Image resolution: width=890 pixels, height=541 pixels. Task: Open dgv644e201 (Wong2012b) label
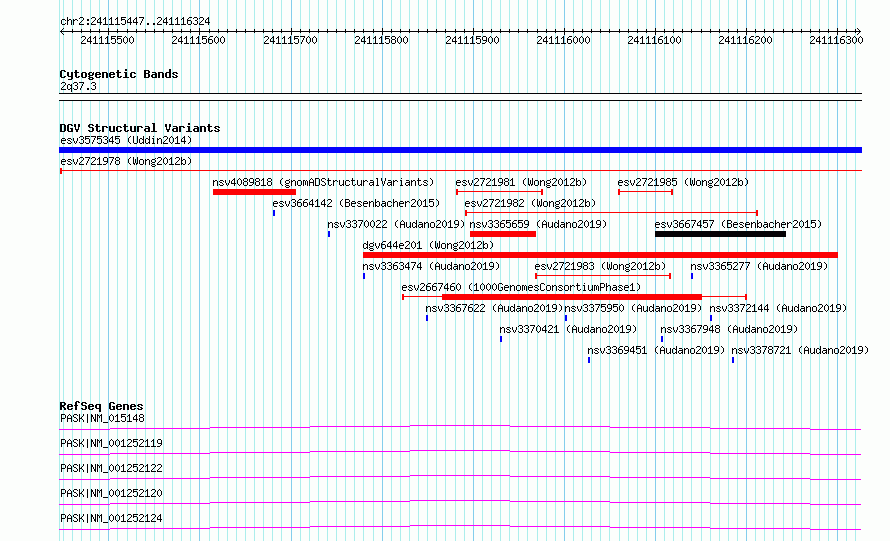(429, 245)
